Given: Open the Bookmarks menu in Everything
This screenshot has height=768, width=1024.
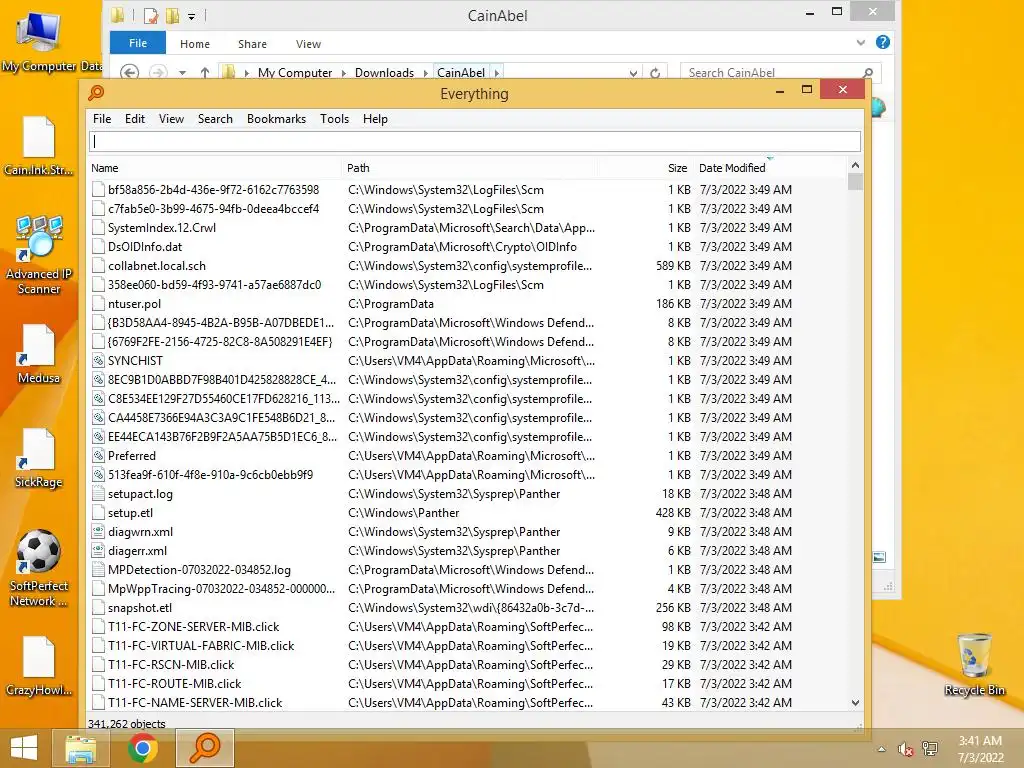Looking at the screenshot, I should pyautogui.click(x=276, y=119).
